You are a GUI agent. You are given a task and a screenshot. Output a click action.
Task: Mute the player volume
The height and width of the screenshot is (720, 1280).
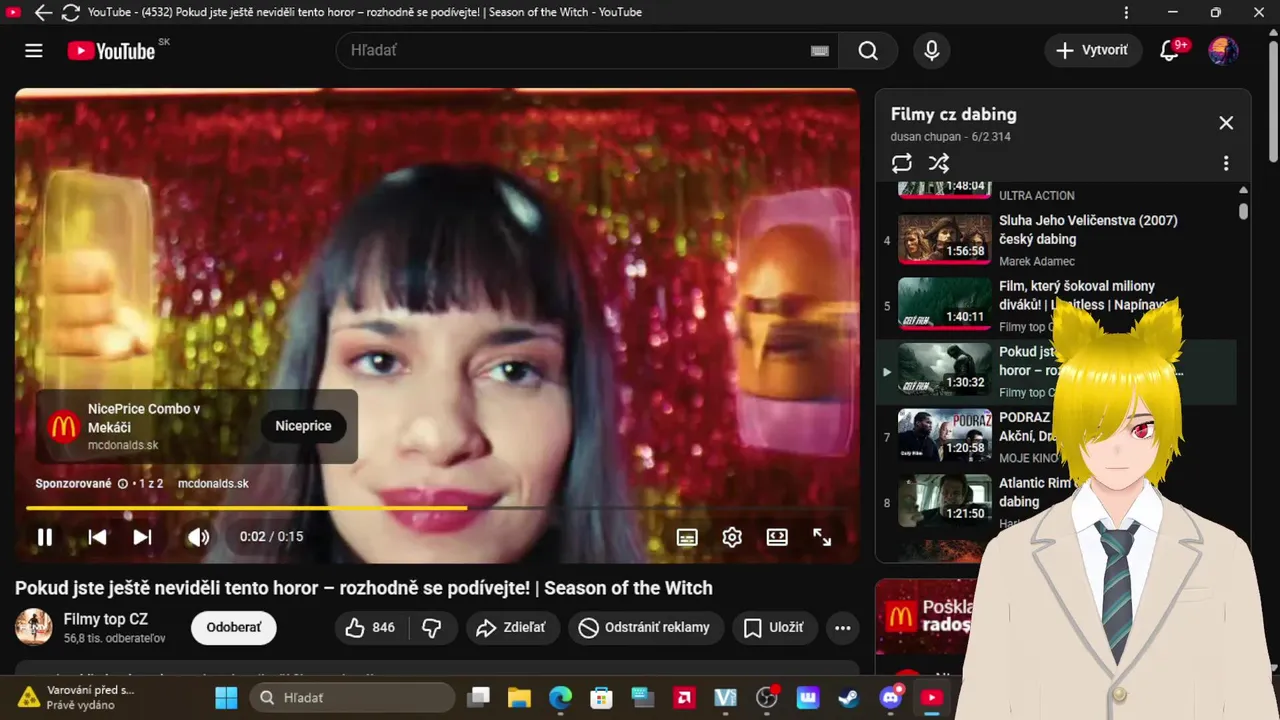[x=198, y=537]
